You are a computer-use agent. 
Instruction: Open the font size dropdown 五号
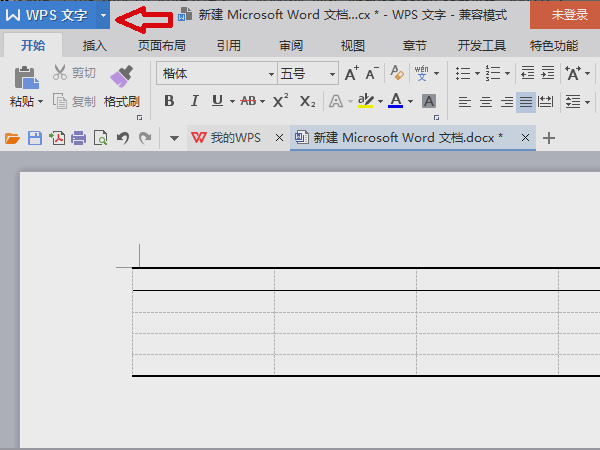332,74
